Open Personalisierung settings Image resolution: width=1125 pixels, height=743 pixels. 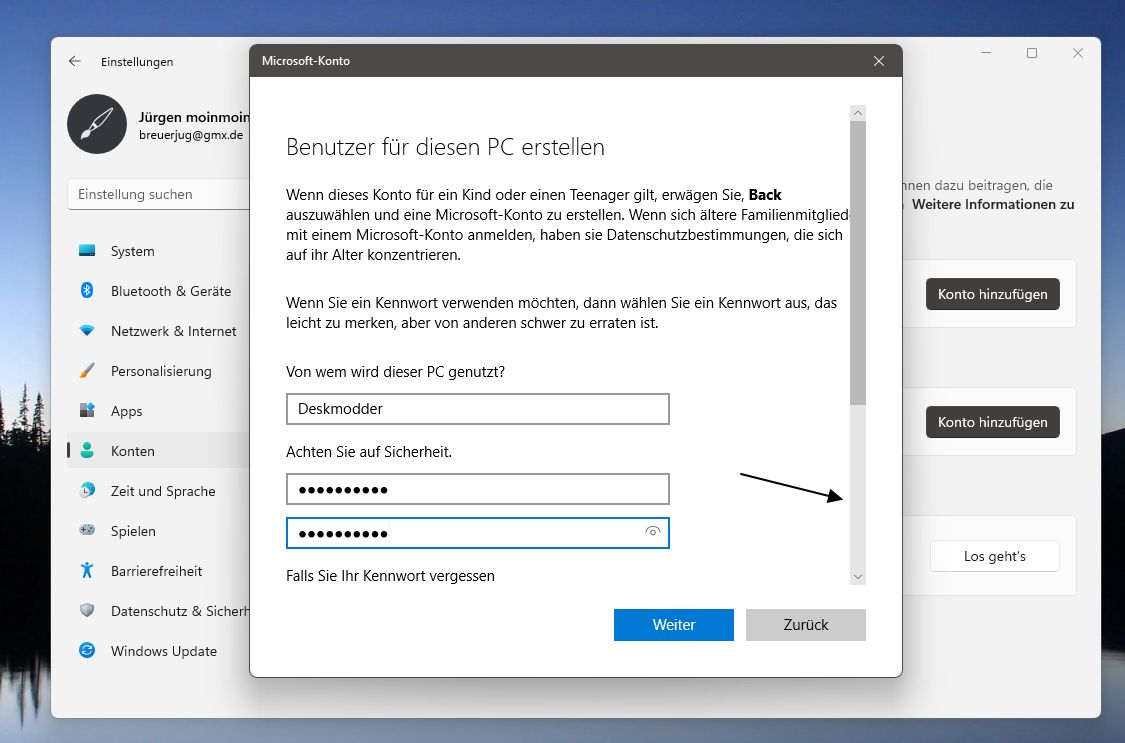point(159,372)
